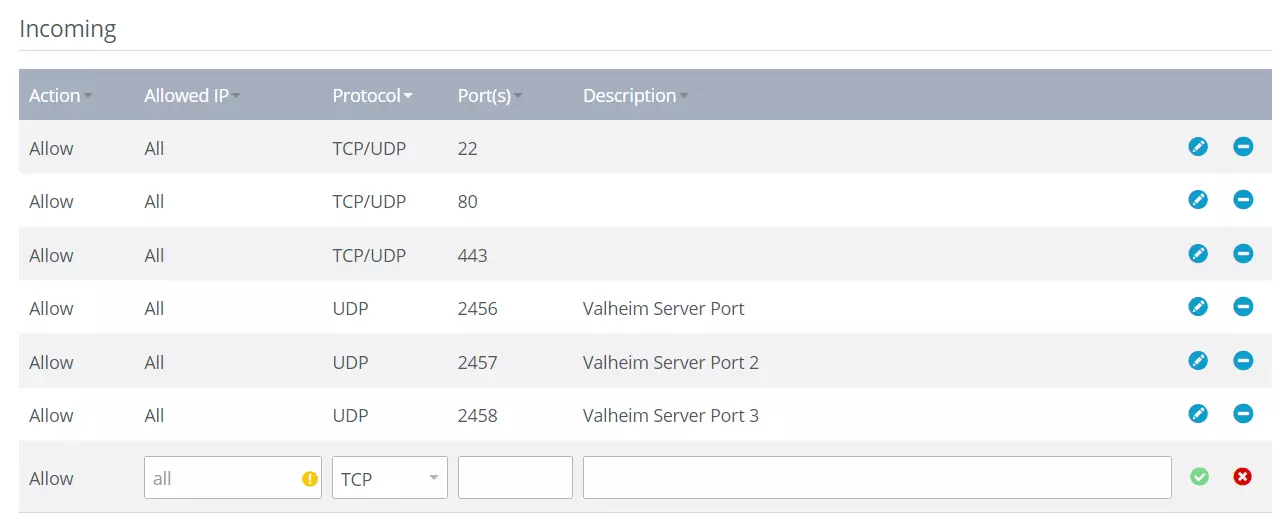This screenshot has height=515, width=1278.
Task: Click the yellow warning icon in Allowed IP field
Action: coord(310,479)
